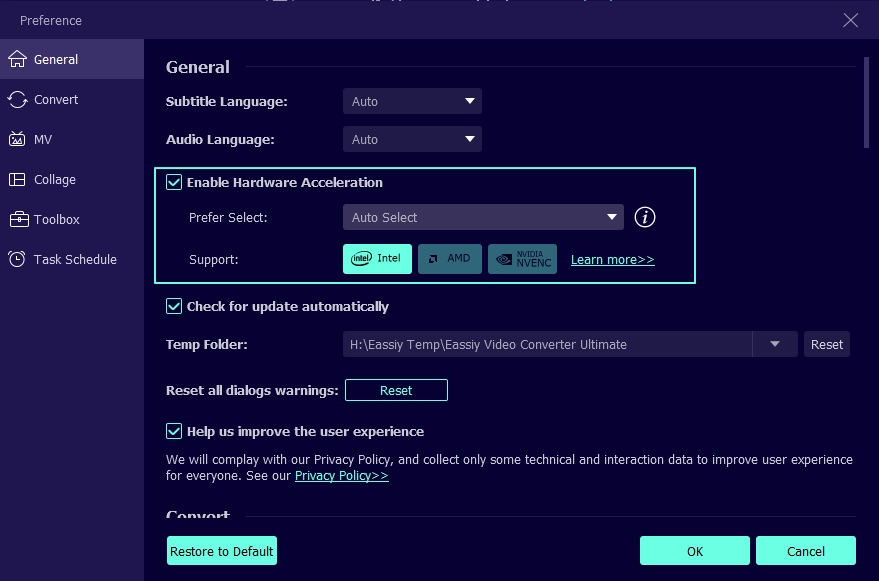Screen dimensions: 879x581
Task: Close the Preference dialog with X
Action: [x=850, y=20]
